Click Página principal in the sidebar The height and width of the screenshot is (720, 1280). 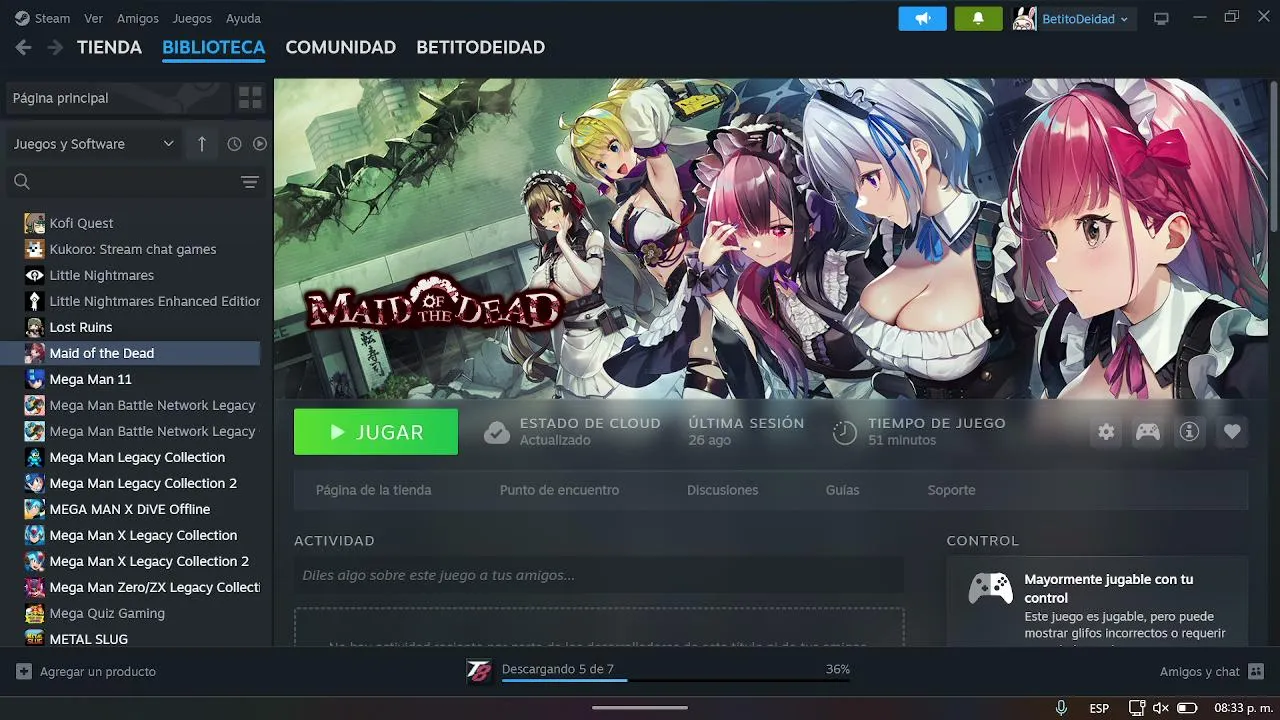point(118,98)
